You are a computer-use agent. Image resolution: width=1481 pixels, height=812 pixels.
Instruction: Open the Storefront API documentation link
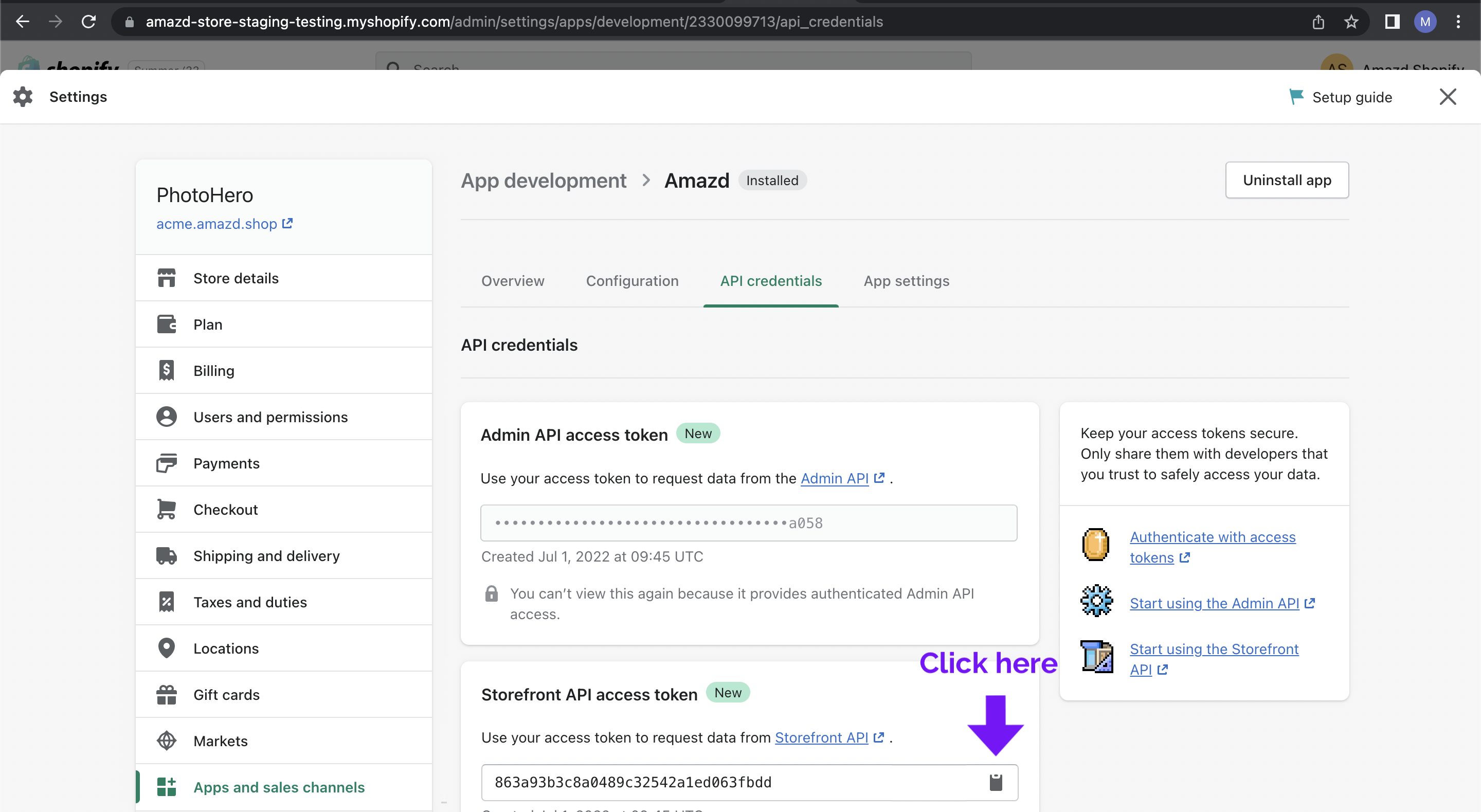click(829, 737)
